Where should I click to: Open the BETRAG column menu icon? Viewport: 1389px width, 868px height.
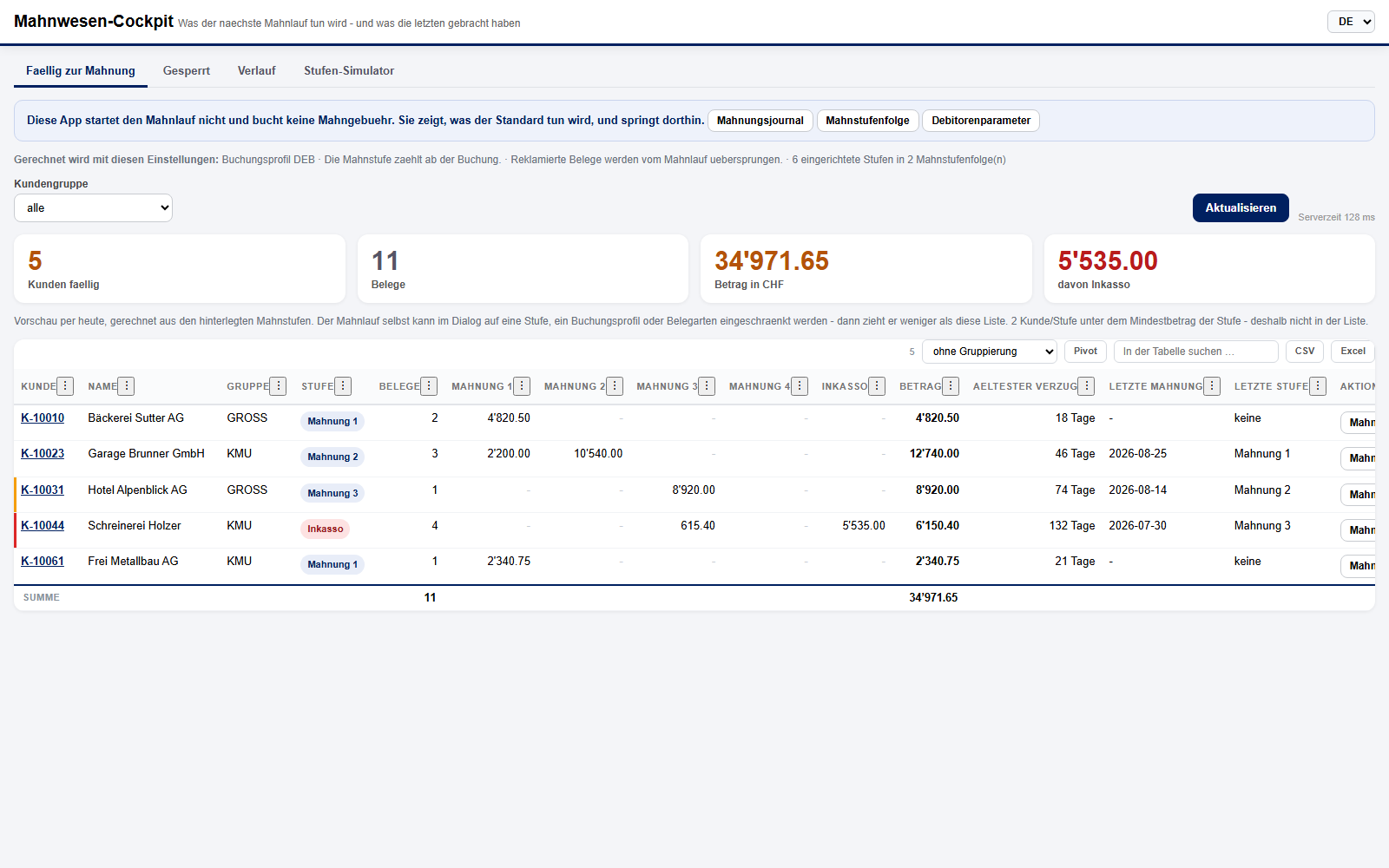(951, 386)
